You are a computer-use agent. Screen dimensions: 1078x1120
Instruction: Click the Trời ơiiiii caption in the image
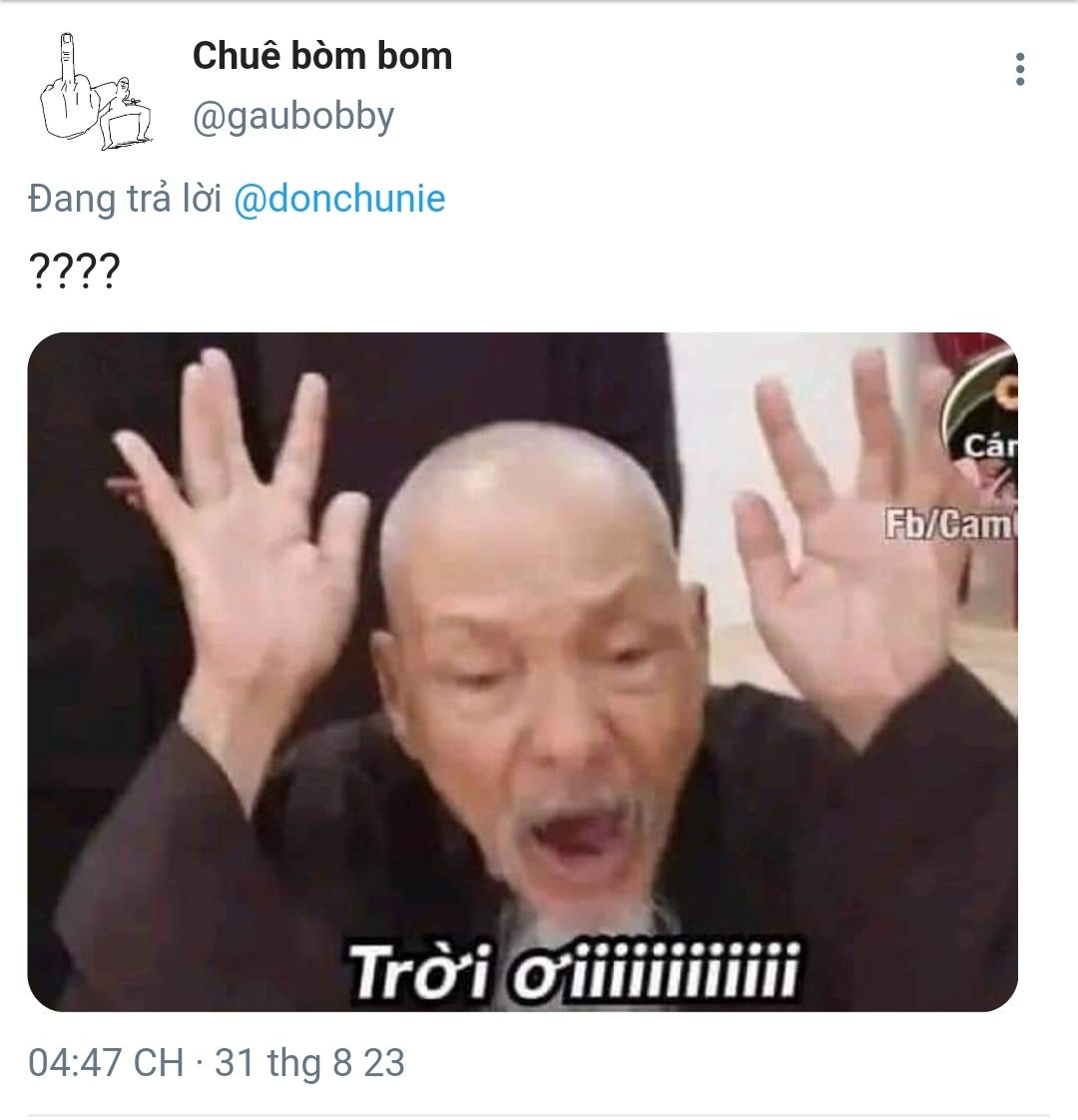574,970
